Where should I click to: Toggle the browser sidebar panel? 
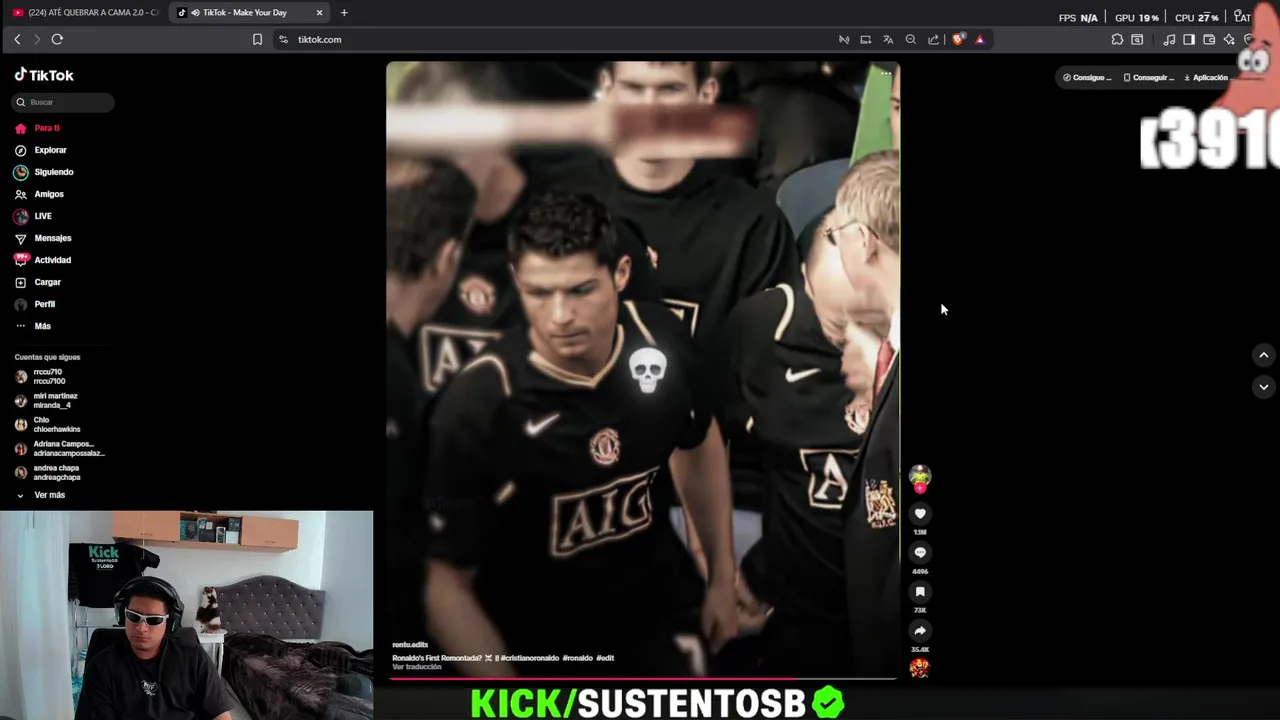coord(1189,40)
